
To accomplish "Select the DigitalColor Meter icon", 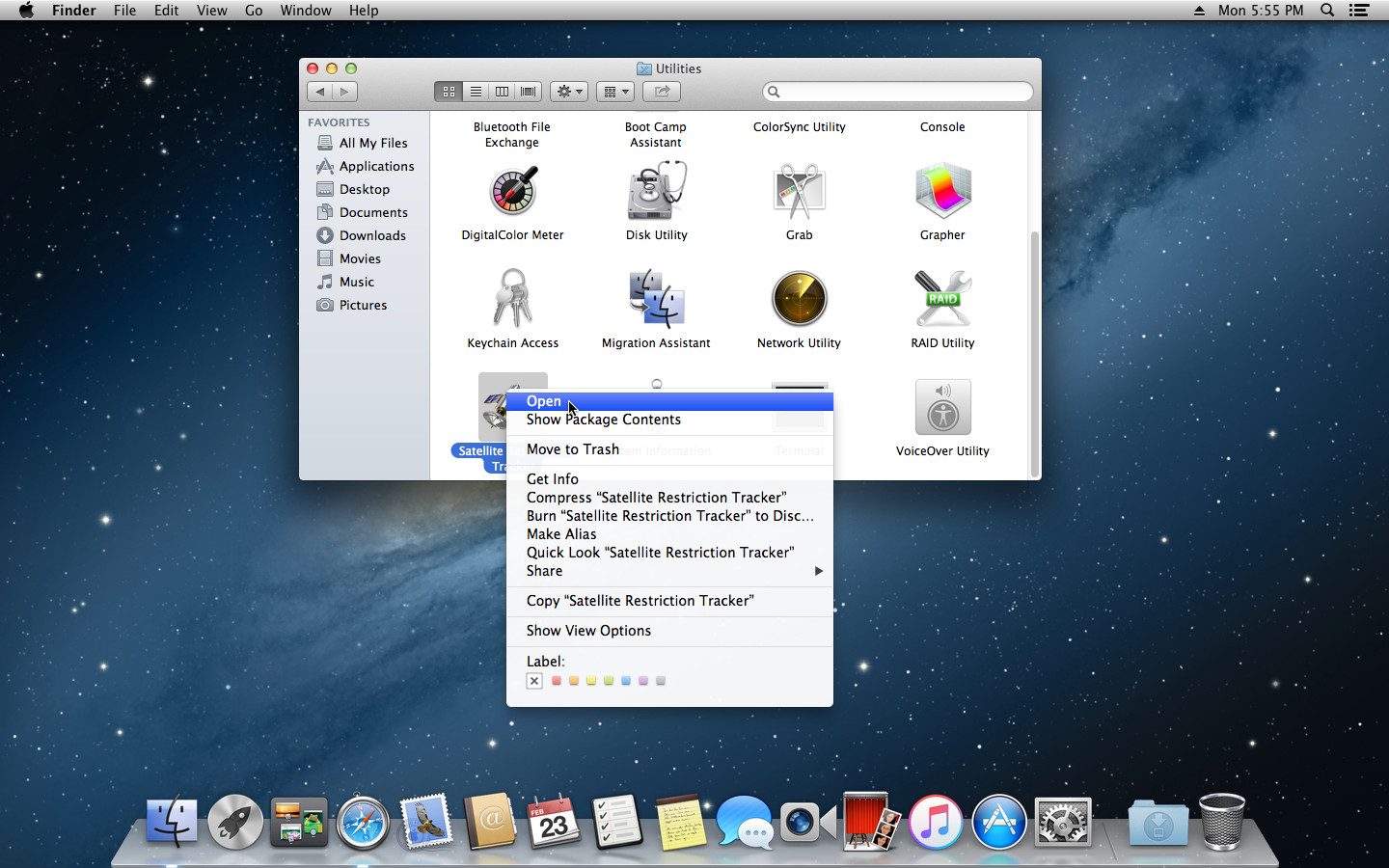I will 512,192.
